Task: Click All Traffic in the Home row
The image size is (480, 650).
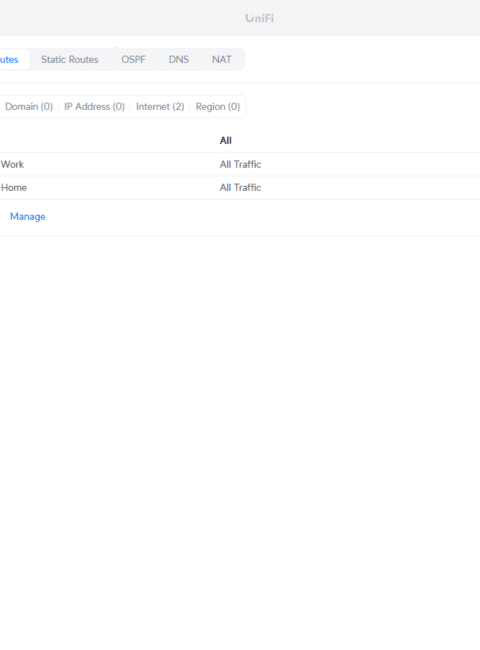Action: click(x=240, y=187)
